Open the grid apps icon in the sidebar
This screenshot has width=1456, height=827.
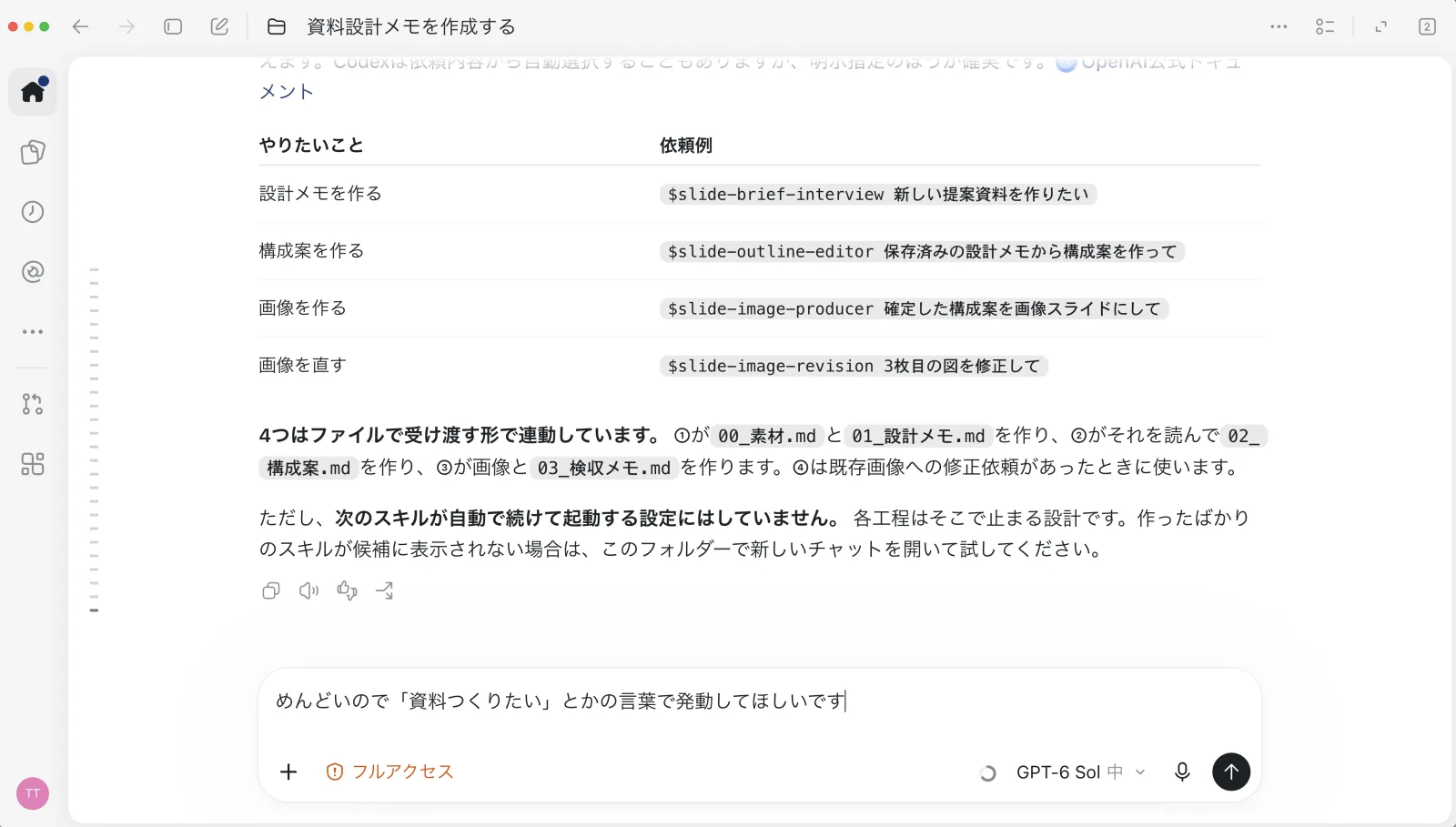pyautogui.click(x=33, y=464)
